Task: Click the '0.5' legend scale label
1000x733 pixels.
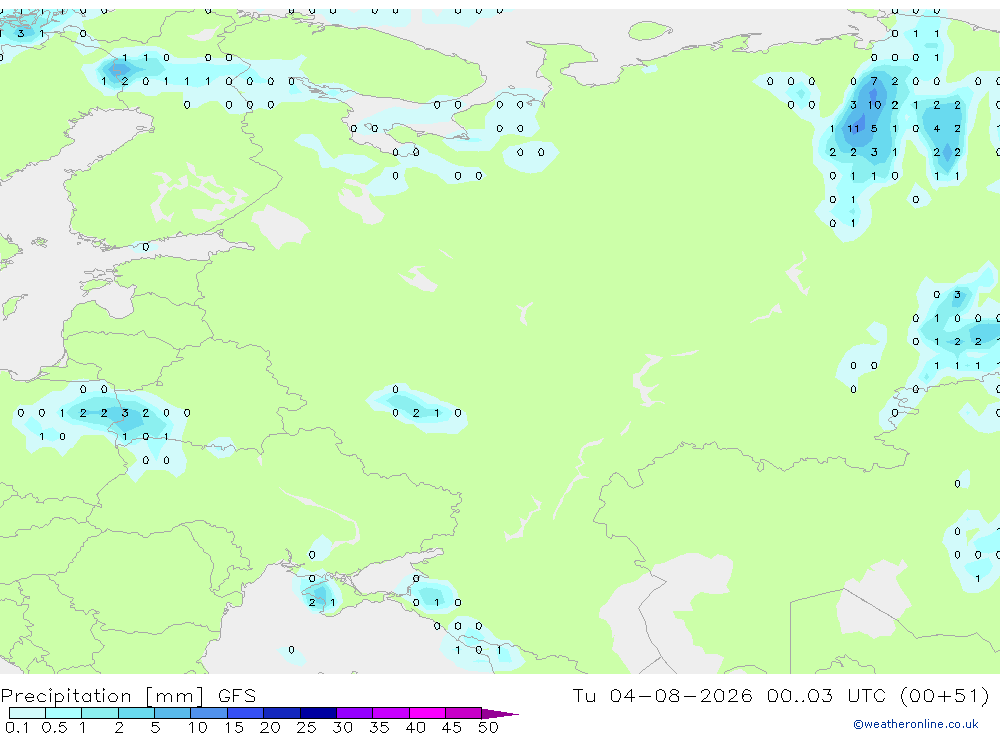Action: pos(54,727)
